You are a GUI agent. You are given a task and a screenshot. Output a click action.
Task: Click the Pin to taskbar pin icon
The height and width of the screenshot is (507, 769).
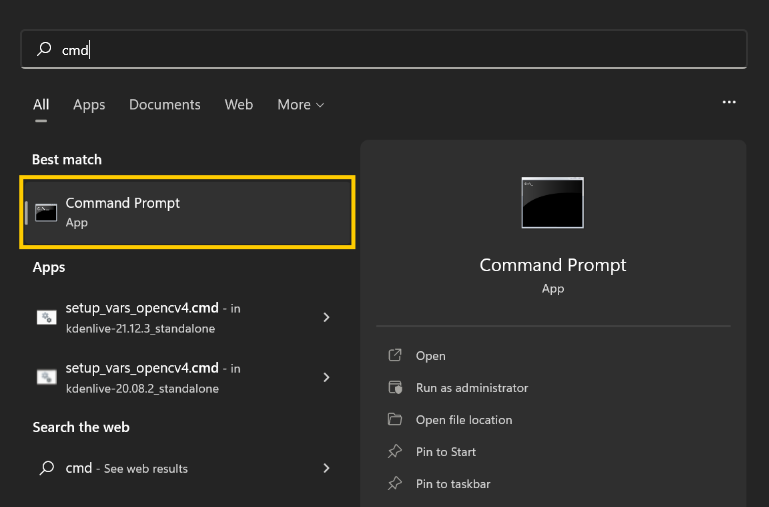395,483
